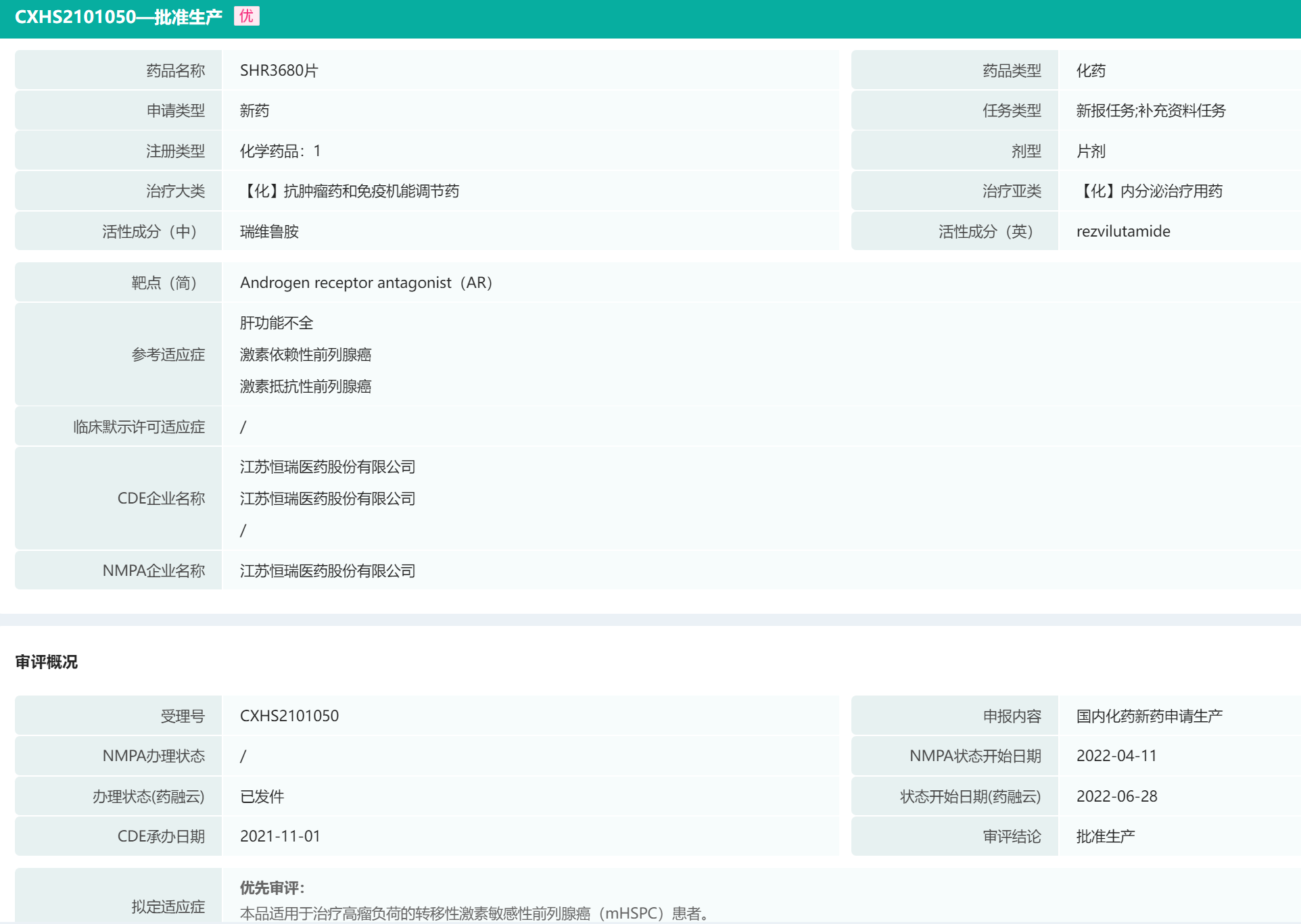The image size is (1301, 924).
Task: Click the pink 优 priority badge
Action: (246, 16)
